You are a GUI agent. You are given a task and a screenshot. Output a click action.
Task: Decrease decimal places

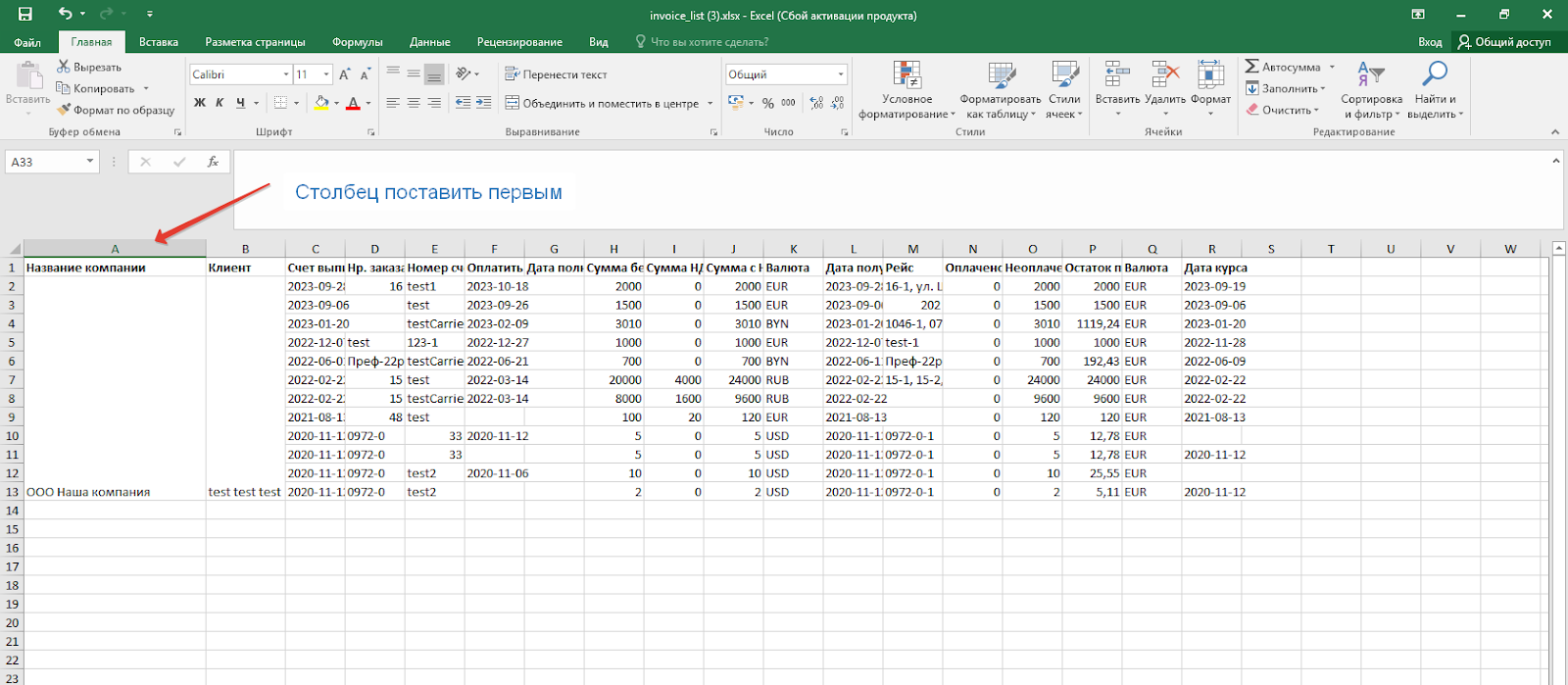click(x=838, y=103)
